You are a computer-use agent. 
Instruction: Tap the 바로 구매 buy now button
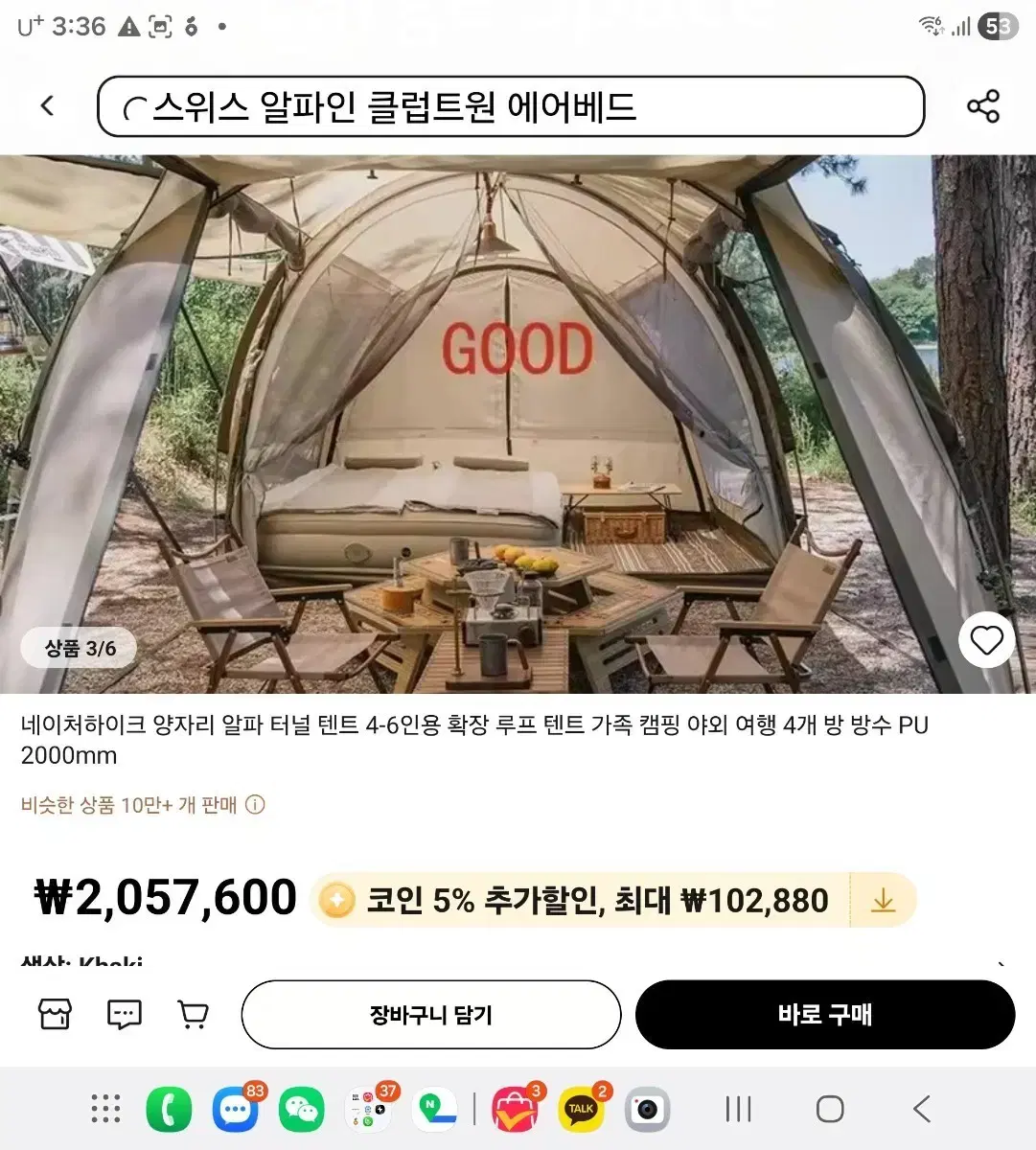[x=825, y=1015]
